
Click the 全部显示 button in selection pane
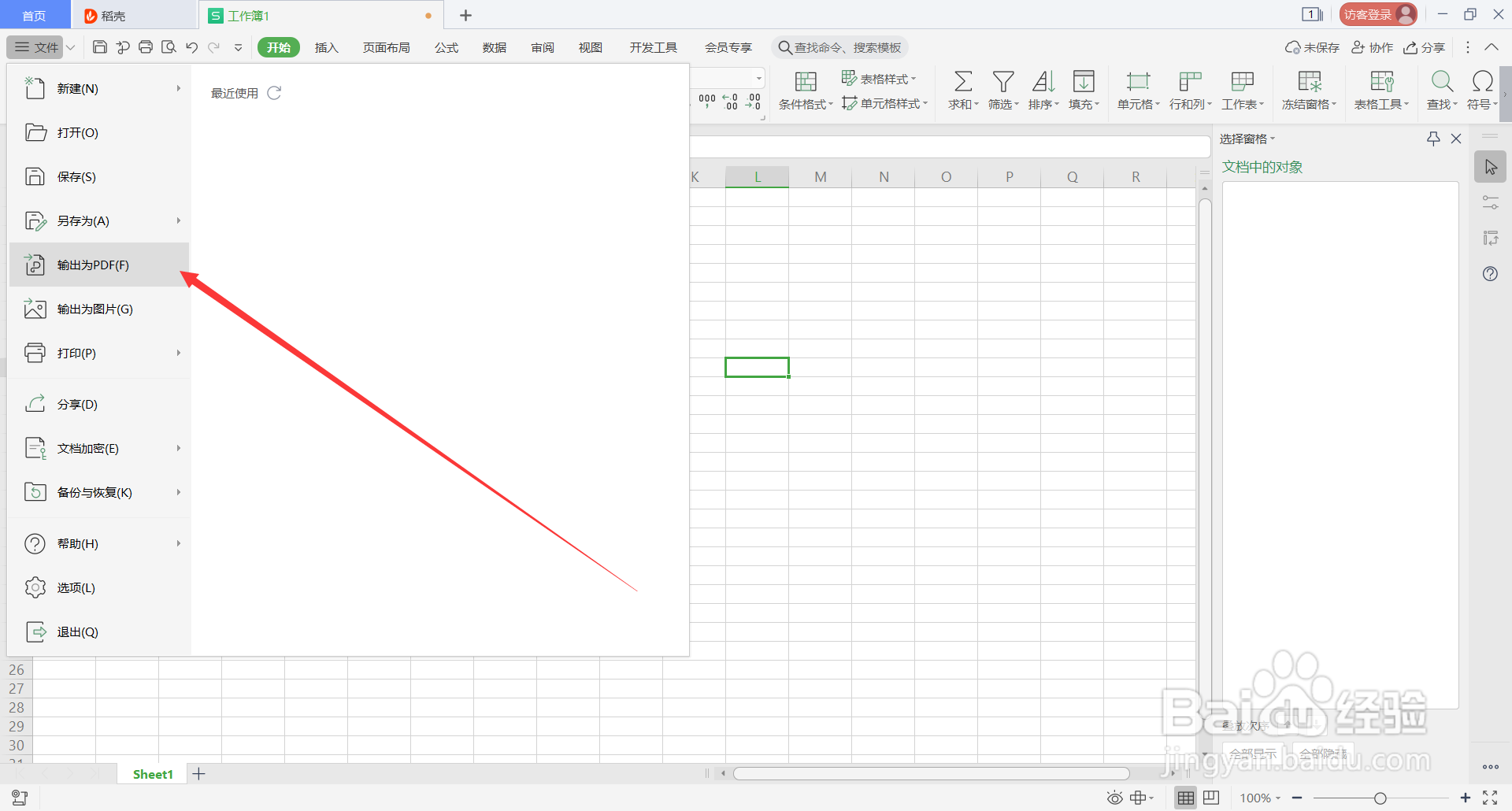pyautogui.click(x=1252, y=753)
